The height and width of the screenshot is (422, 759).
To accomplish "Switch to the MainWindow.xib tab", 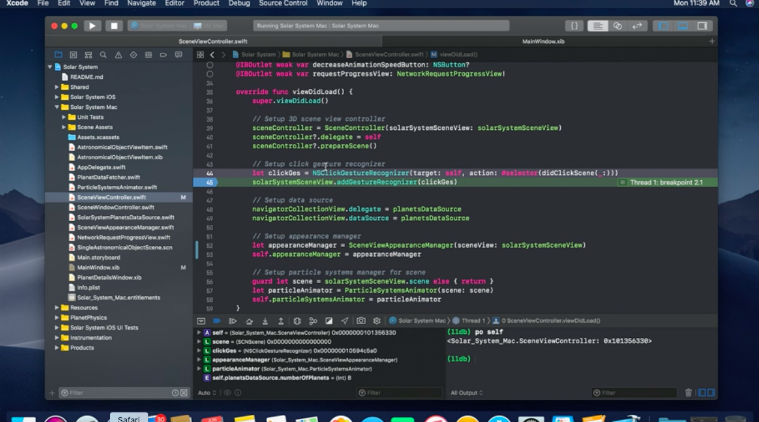I will [543, 42].
